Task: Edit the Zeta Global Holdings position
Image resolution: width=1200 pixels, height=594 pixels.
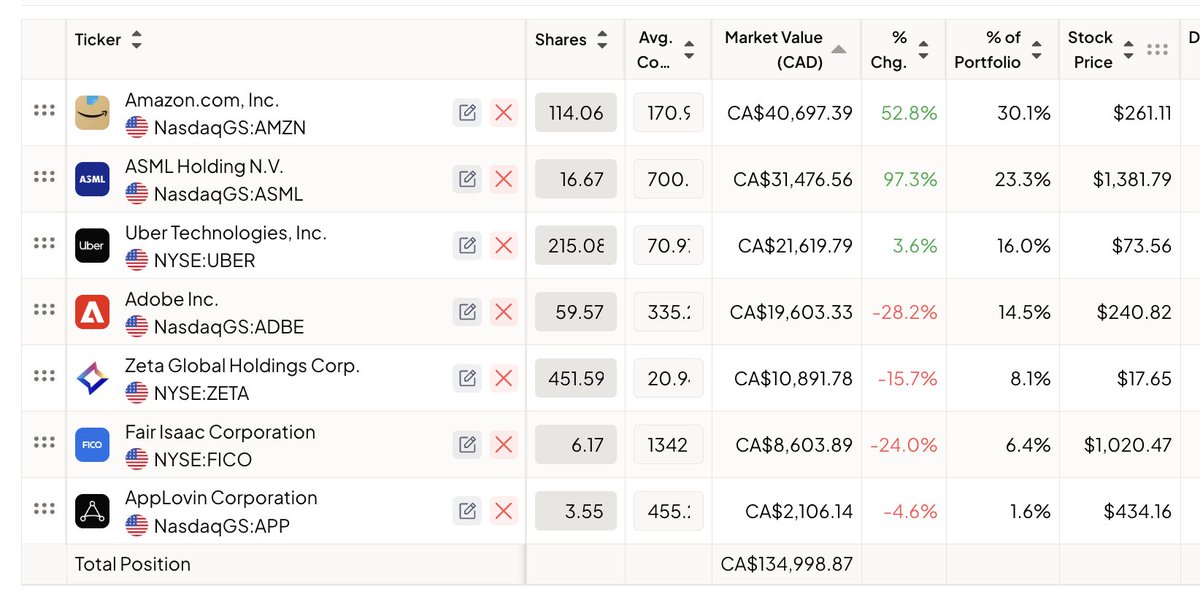Action: pyautogui.click(x=467, y=378)
